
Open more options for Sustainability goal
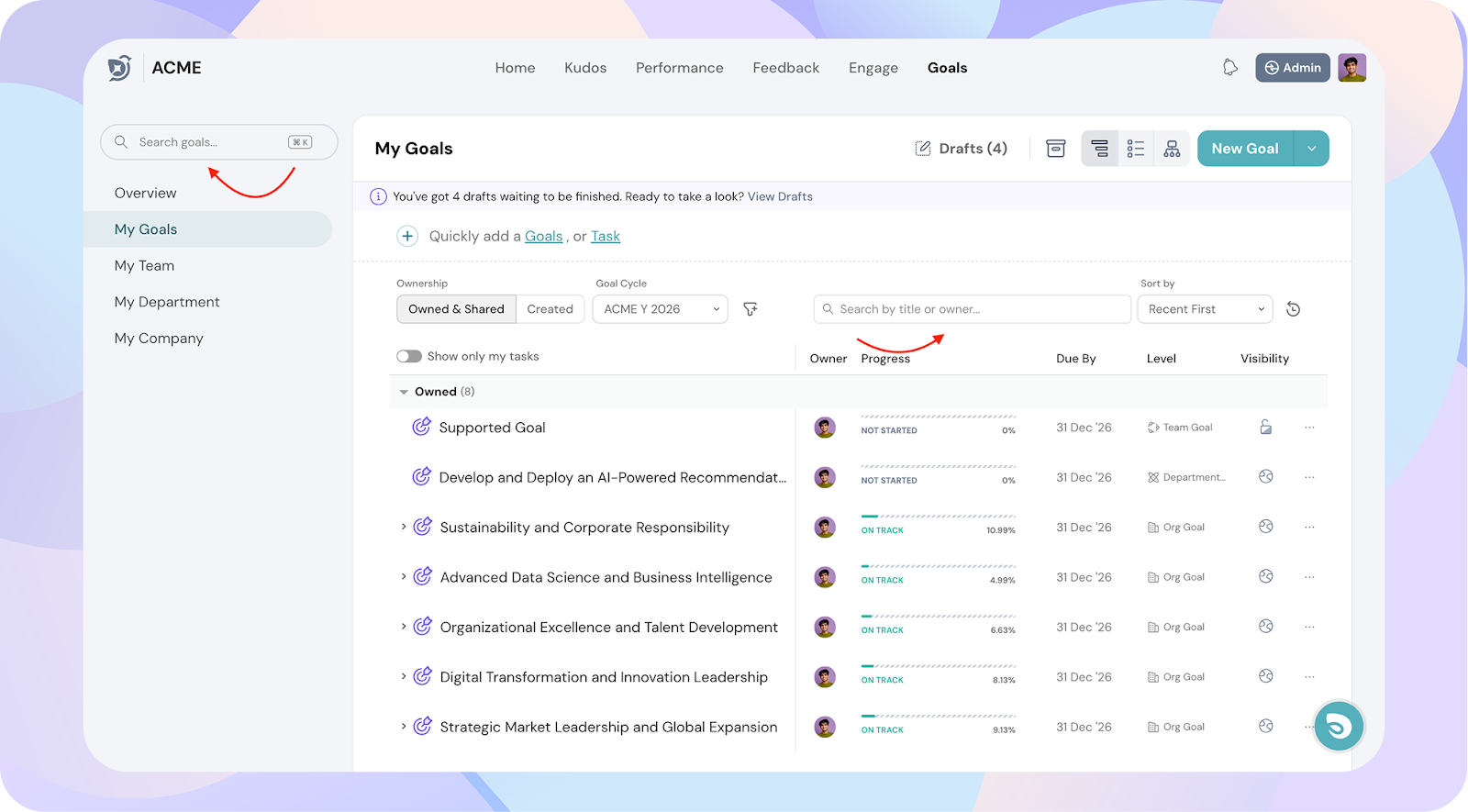pyautogui.click(x=1309, y=528)
